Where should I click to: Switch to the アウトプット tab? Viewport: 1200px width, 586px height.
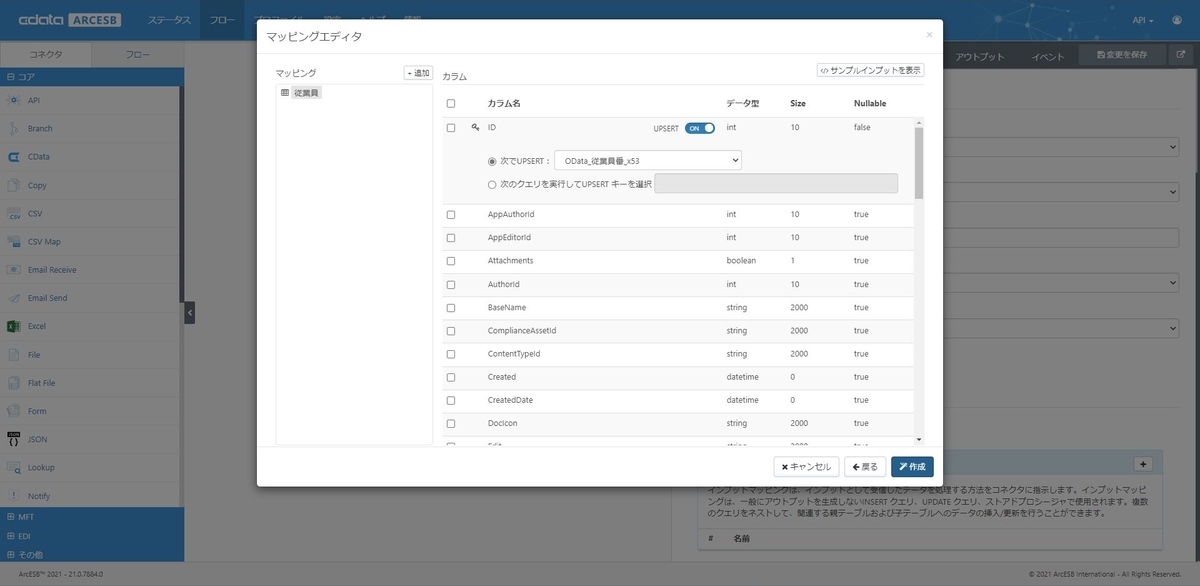click(x=979, y=56)
